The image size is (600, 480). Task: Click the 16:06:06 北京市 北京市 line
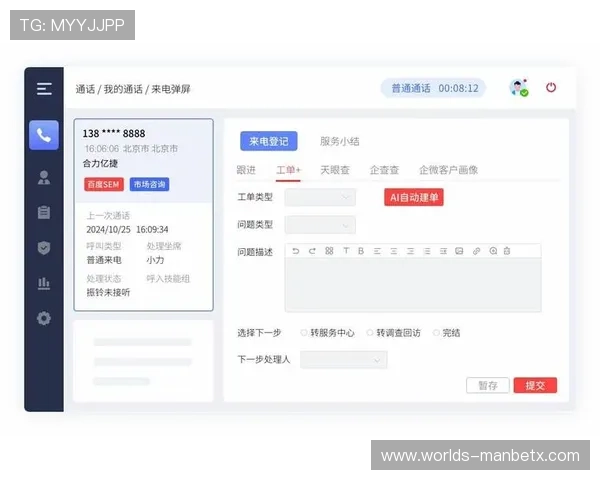(x=131, y=149)
